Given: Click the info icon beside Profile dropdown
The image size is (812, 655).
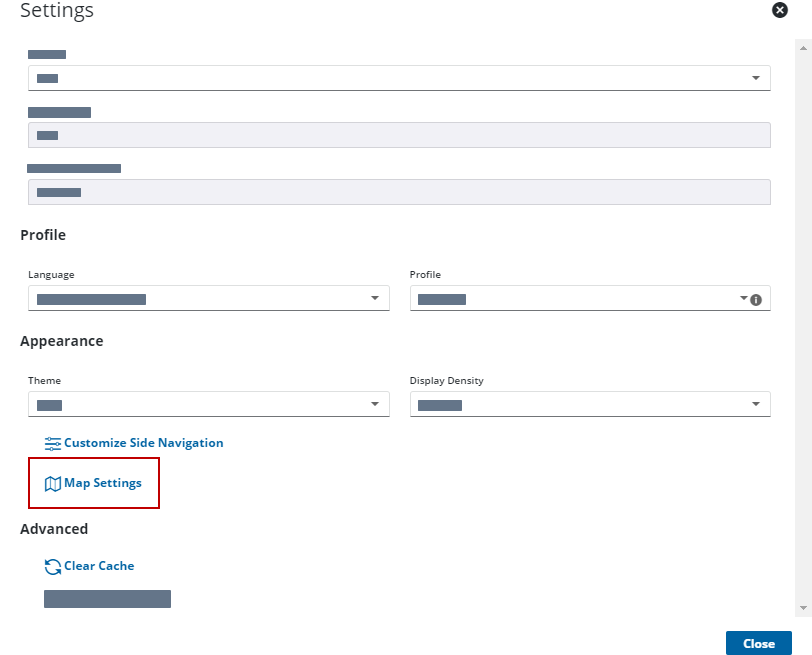Looking at the screenshot, I should click(756, 299).
